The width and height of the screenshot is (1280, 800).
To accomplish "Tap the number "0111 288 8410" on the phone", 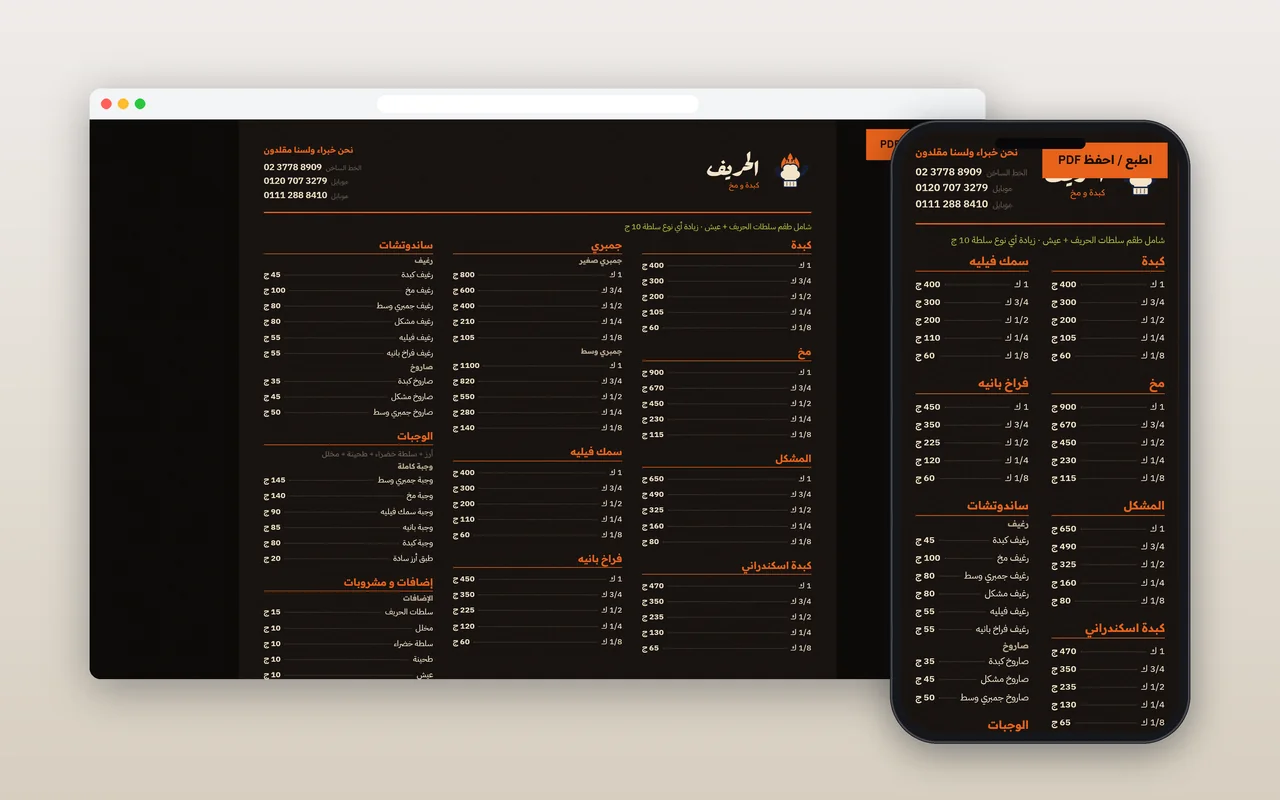I will coord(951,204).
